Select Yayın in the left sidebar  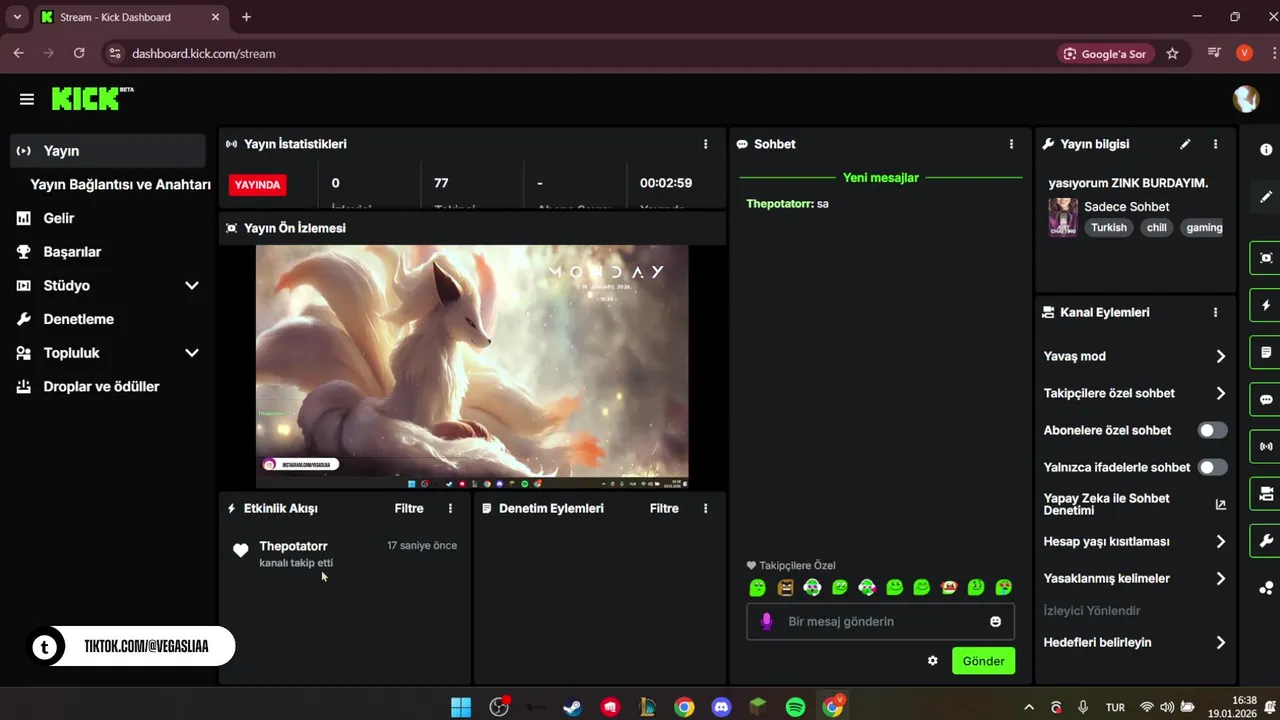(x=108, y=151)
